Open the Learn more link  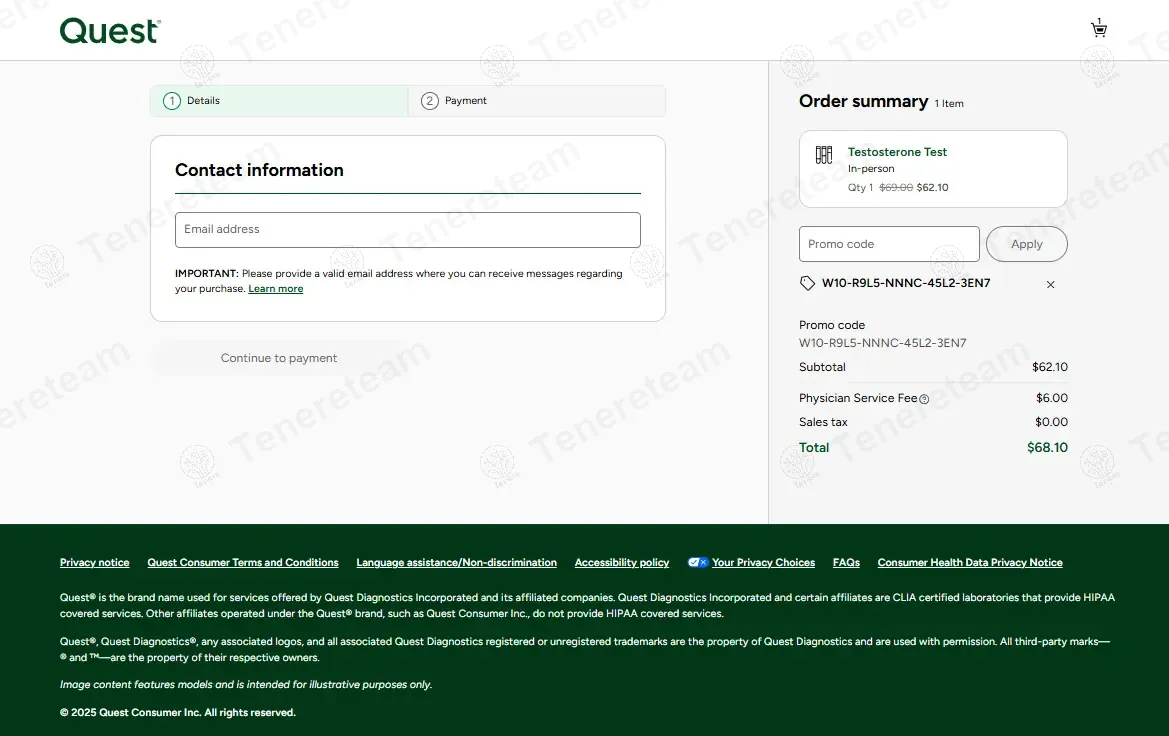coord(276,289)
